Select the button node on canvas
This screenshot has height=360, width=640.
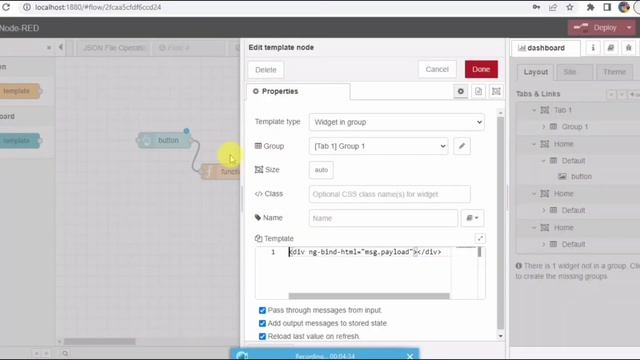point(164,140)
